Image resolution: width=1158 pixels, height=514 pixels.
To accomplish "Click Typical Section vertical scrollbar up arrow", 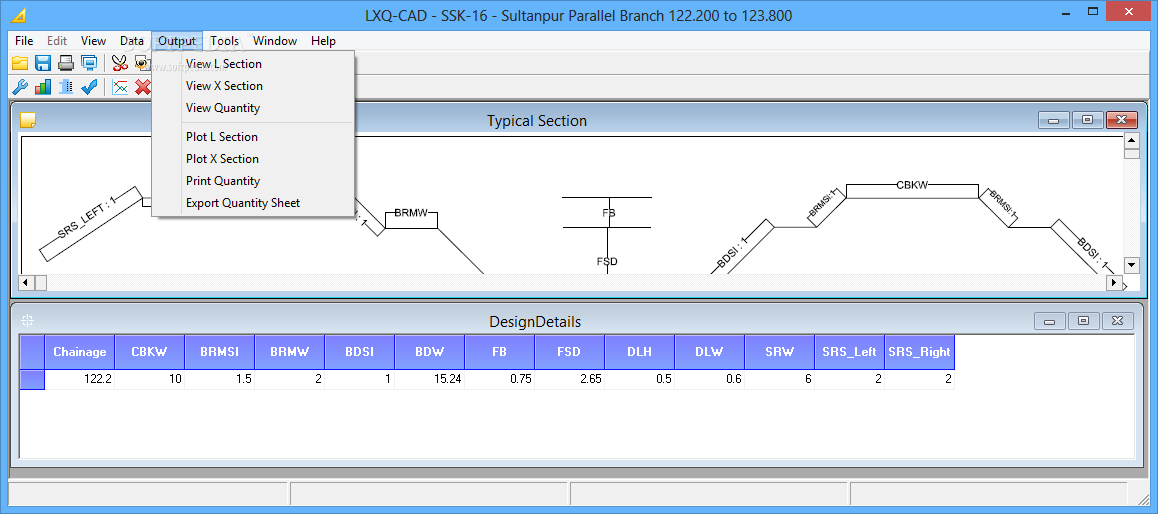I will point(1131,141).
